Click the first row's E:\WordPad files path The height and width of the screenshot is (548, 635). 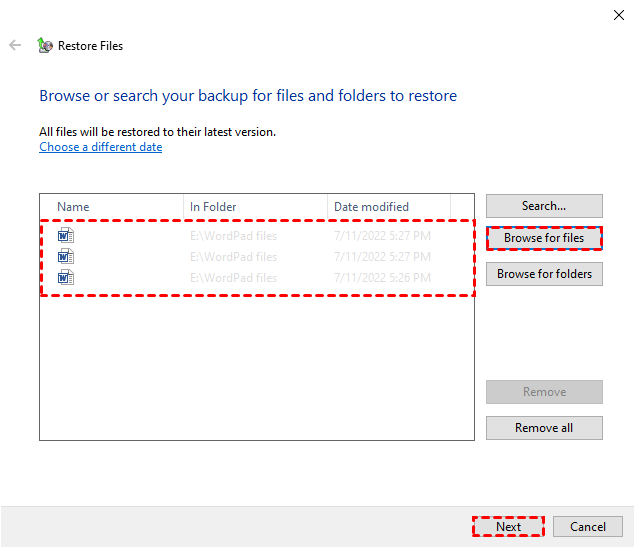point(234,236)
